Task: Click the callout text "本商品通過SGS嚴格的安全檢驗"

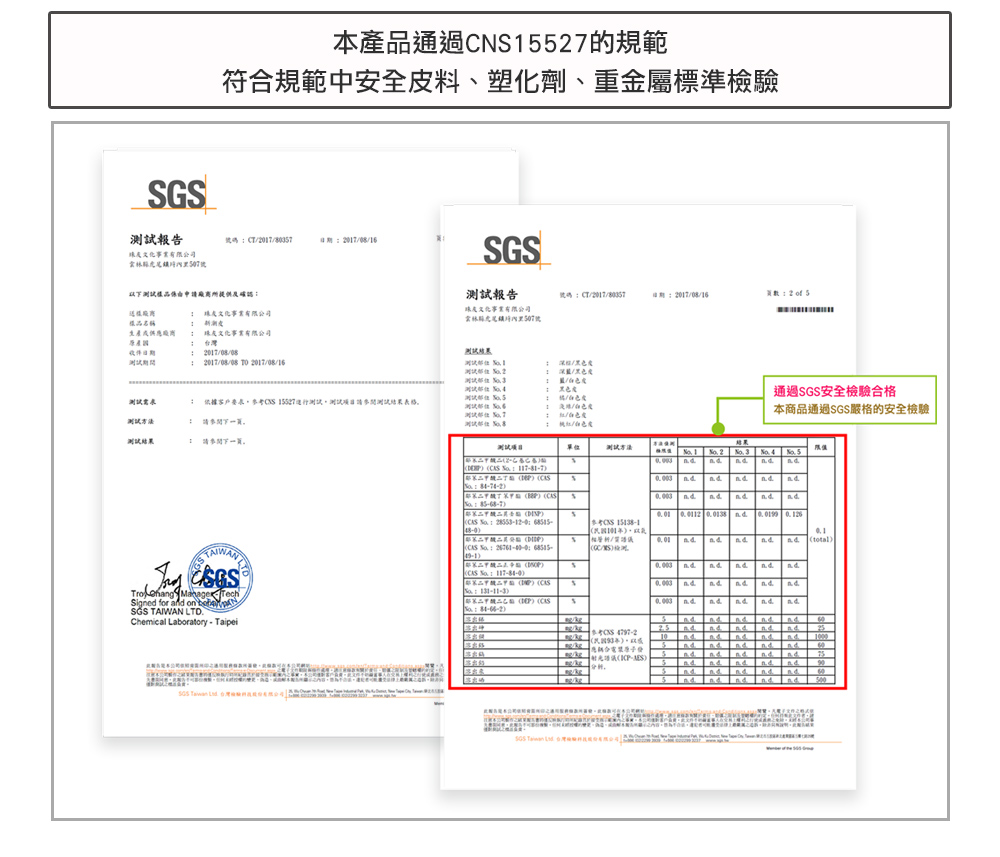Action: pos(851,409)
